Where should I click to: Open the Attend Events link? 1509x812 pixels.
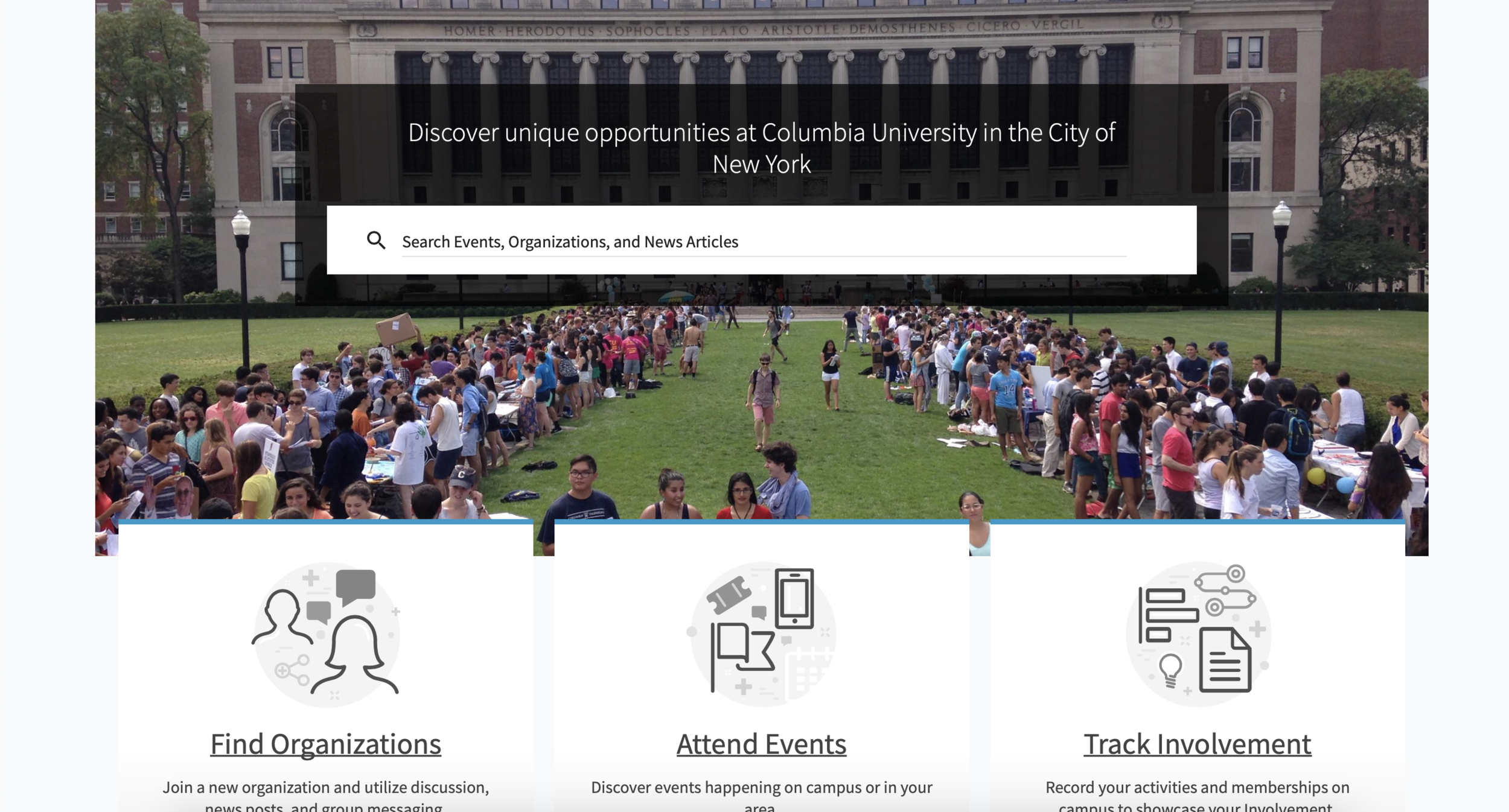(762, 744)
